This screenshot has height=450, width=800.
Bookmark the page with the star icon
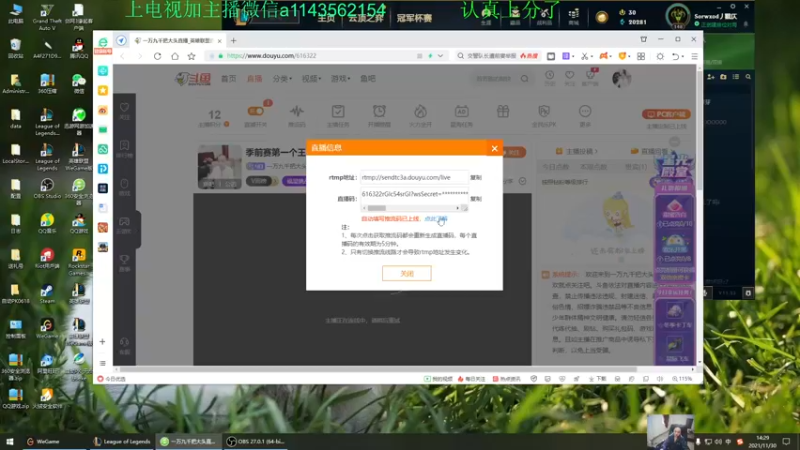[191, 56]
